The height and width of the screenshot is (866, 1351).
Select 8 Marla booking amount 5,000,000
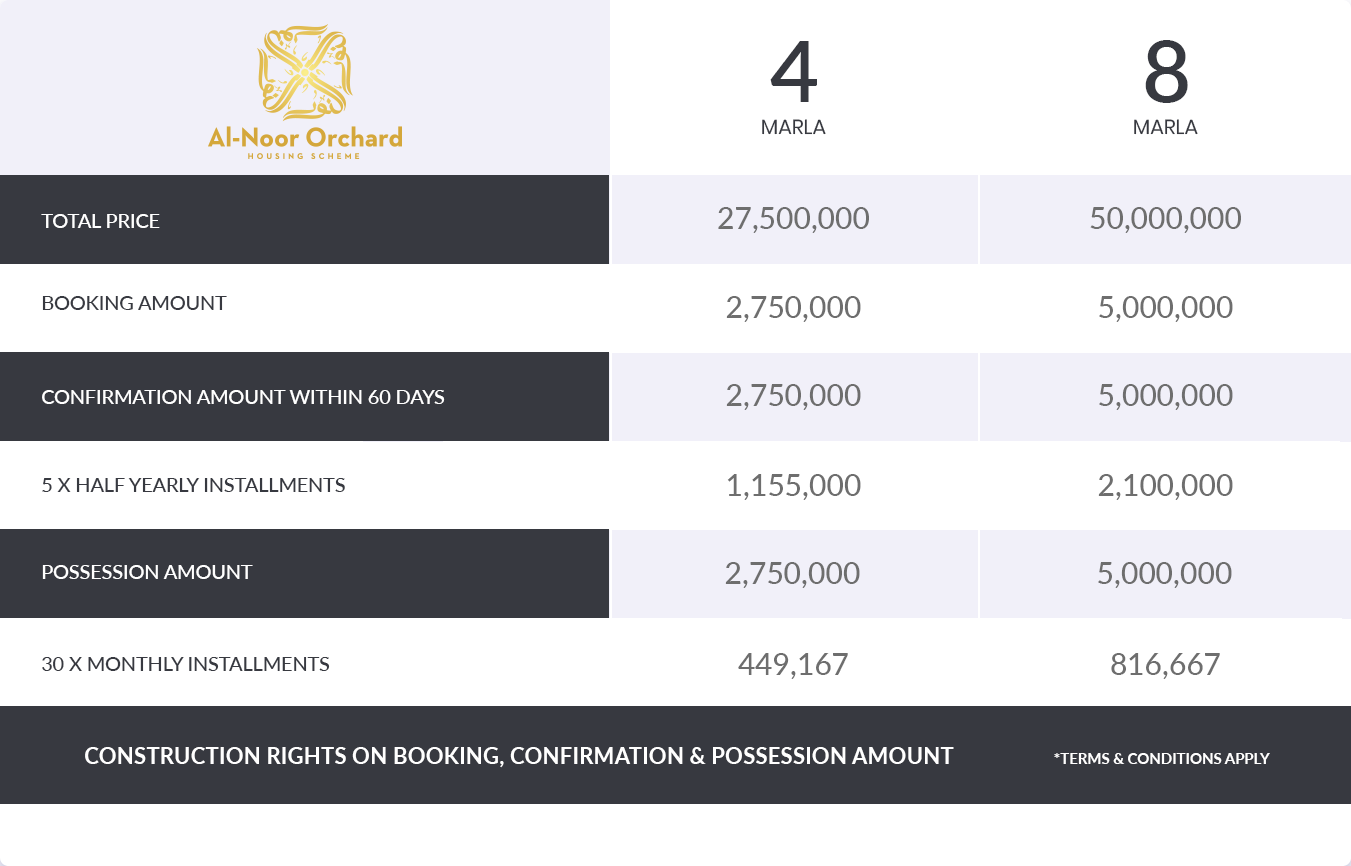tap(1165, 307)
